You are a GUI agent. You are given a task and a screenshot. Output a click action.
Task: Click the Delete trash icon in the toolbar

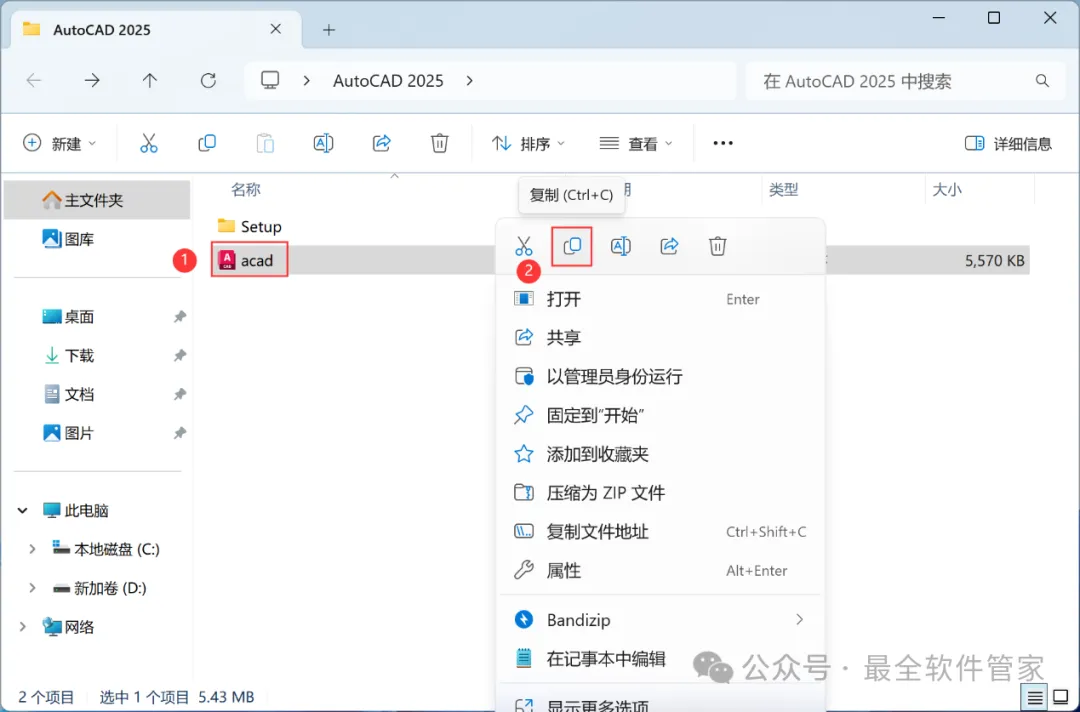coord(439,143)
